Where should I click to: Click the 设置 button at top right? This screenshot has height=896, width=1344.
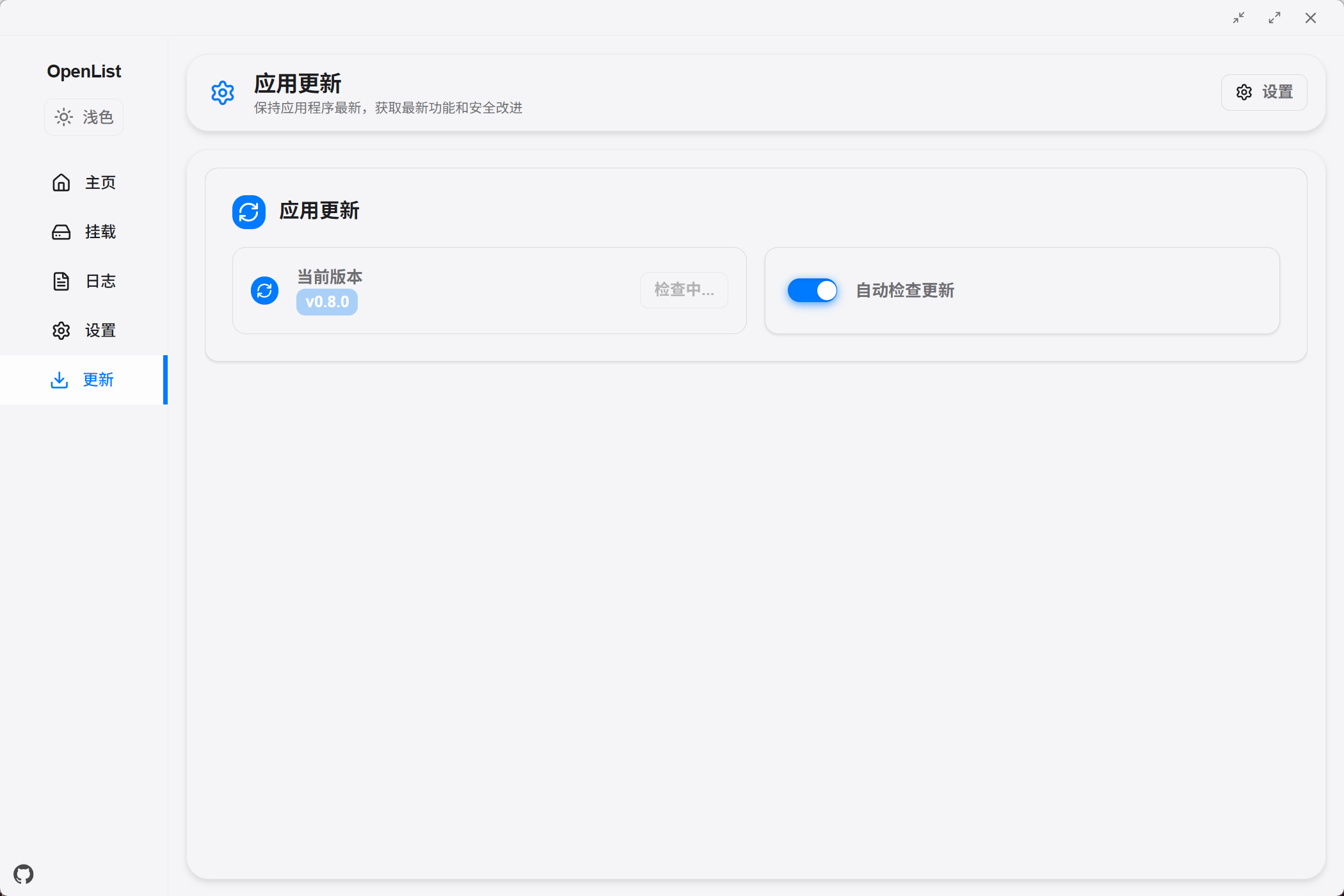(x=1264, y=93)
